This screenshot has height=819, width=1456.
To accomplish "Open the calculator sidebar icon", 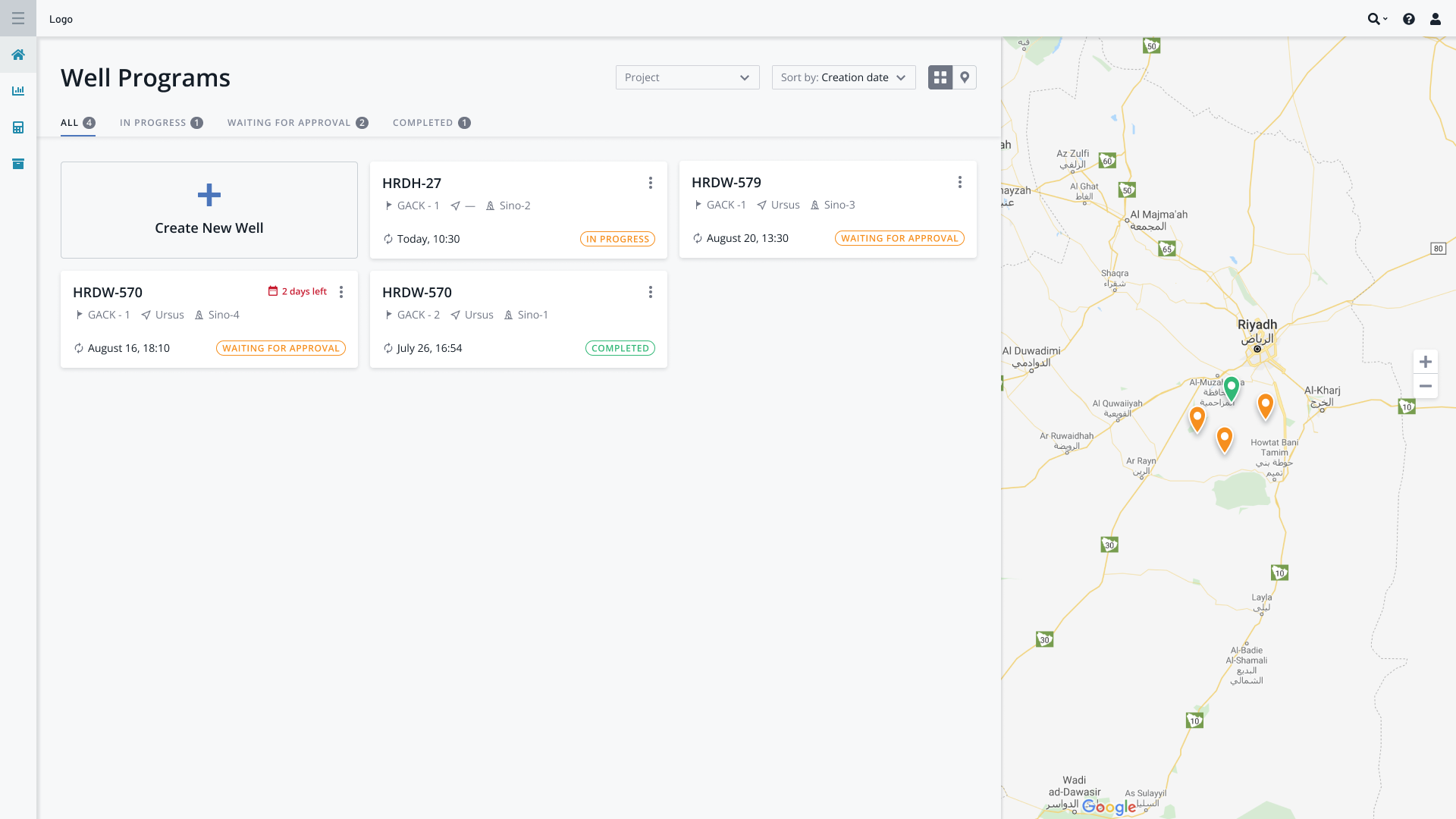I will pos(18,127).
